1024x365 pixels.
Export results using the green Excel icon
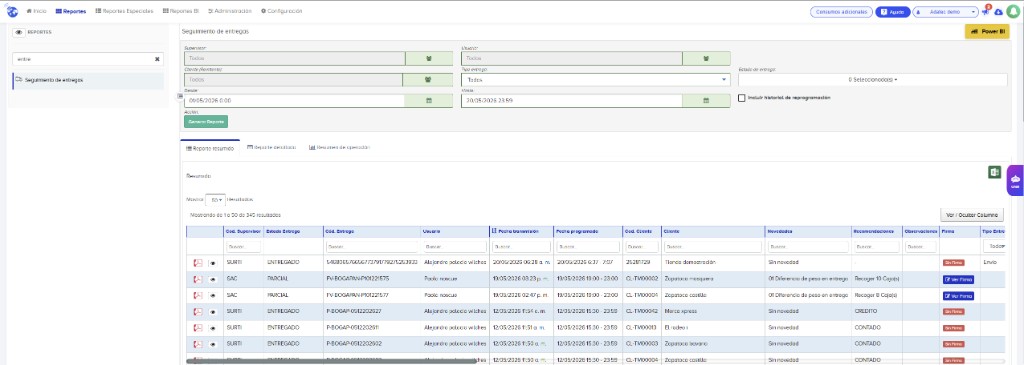[994, 172]
